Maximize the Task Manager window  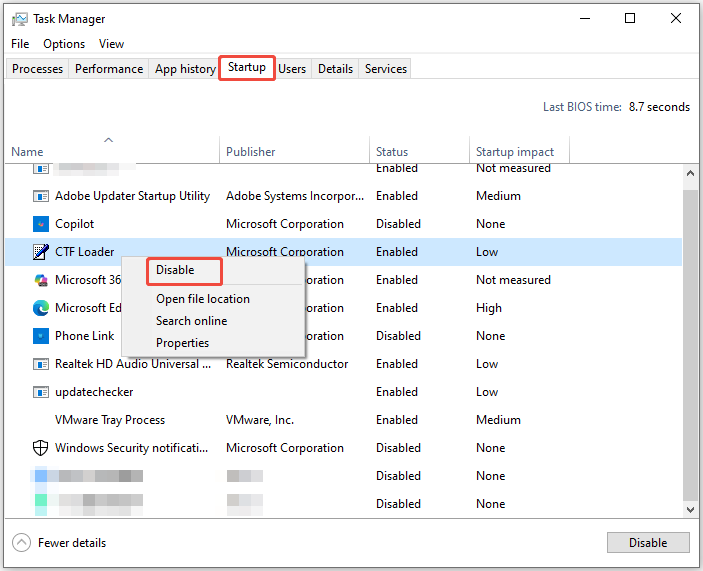[630, 18]
